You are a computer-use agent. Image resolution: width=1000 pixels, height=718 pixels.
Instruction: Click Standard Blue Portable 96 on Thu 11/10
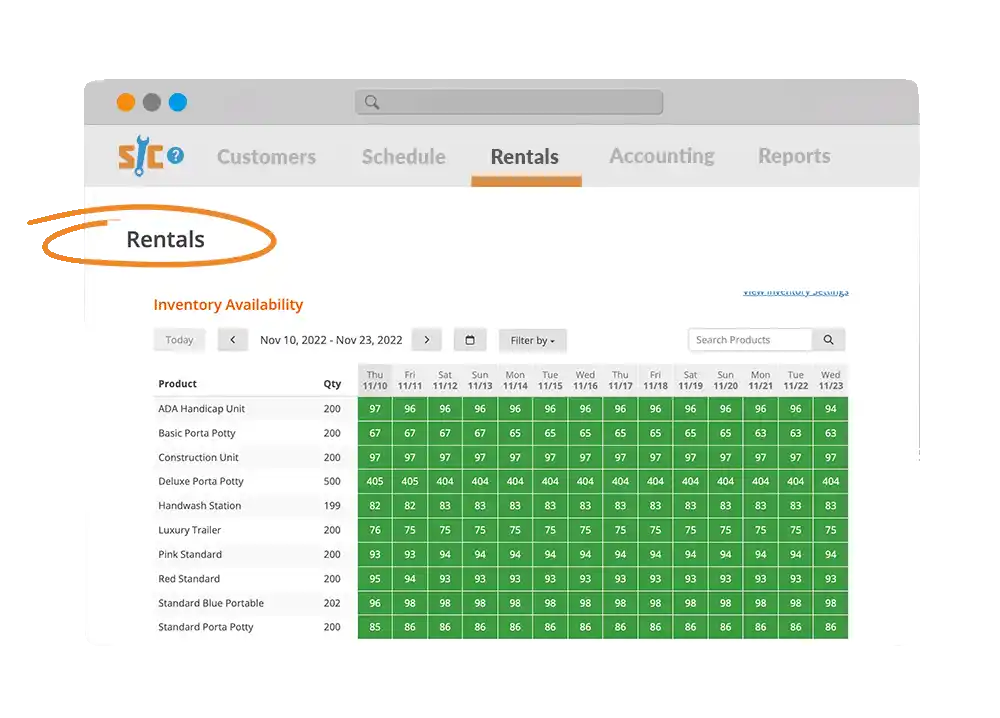click(x=375, y=603)
